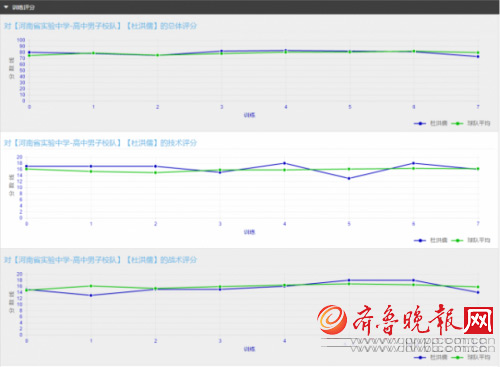Toggle 球队平均 legend in 战术评分 chart
The image size is (500, 367).
point(471,357)
